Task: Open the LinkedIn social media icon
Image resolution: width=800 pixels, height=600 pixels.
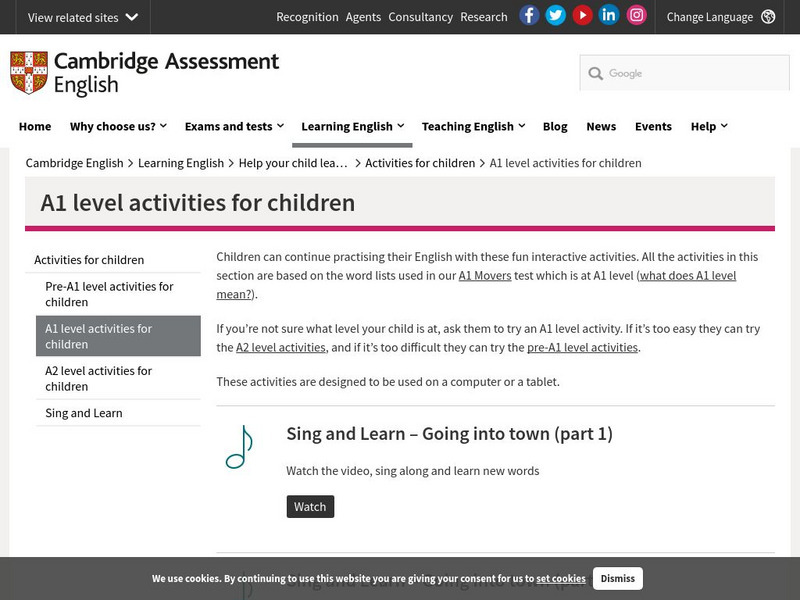Action: pyautogui.click(x=609, y=15)
